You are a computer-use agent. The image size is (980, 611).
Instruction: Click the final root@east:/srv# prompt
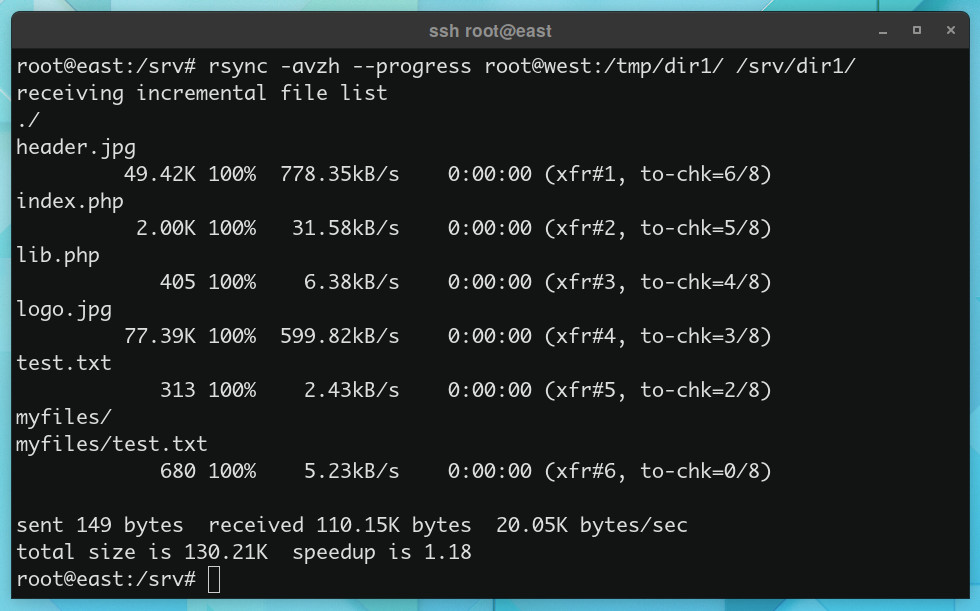point(106,579)
